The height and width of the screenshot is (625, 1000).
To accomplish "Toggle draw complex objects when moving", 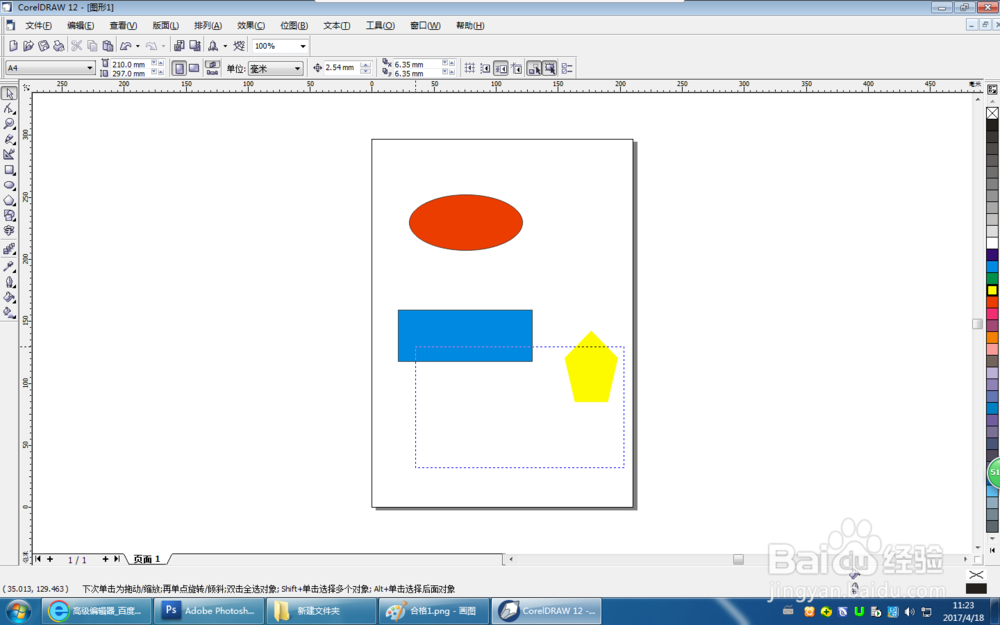I will pyautogui.click(x=534, y=68).
